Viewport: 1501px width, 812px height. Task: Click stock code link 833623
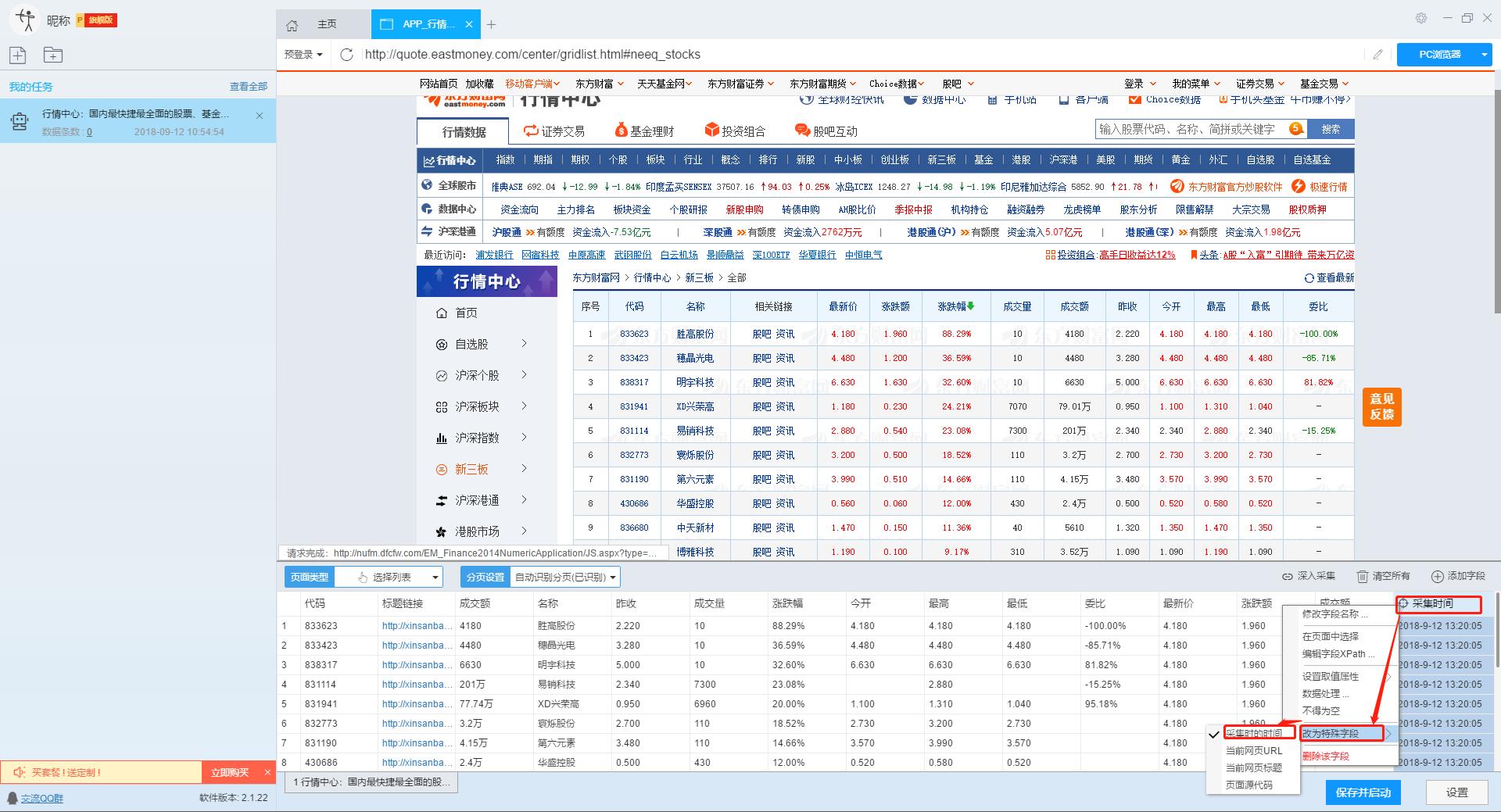(x=634, y=334)
